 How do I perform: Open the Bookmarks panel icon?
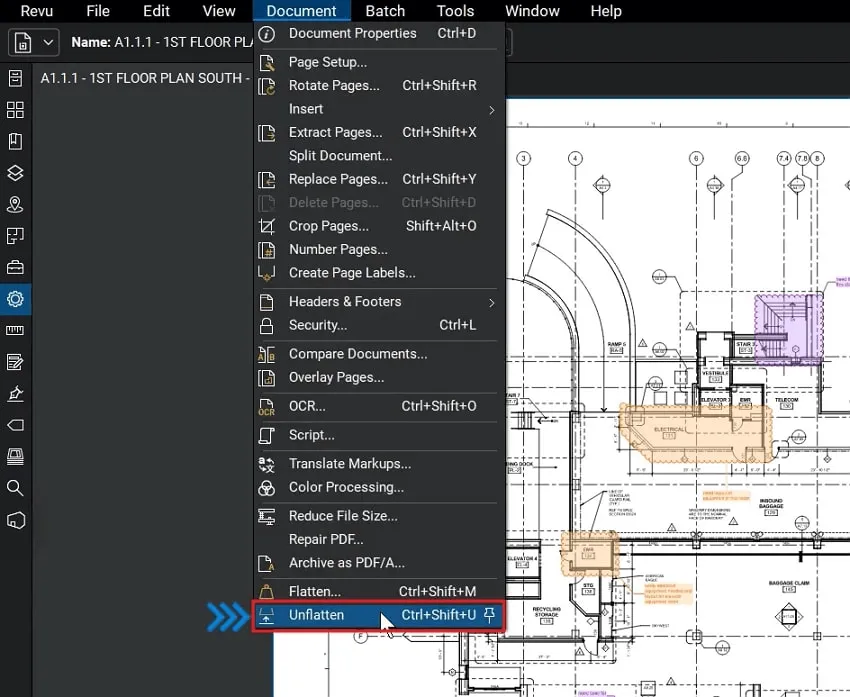15,141
